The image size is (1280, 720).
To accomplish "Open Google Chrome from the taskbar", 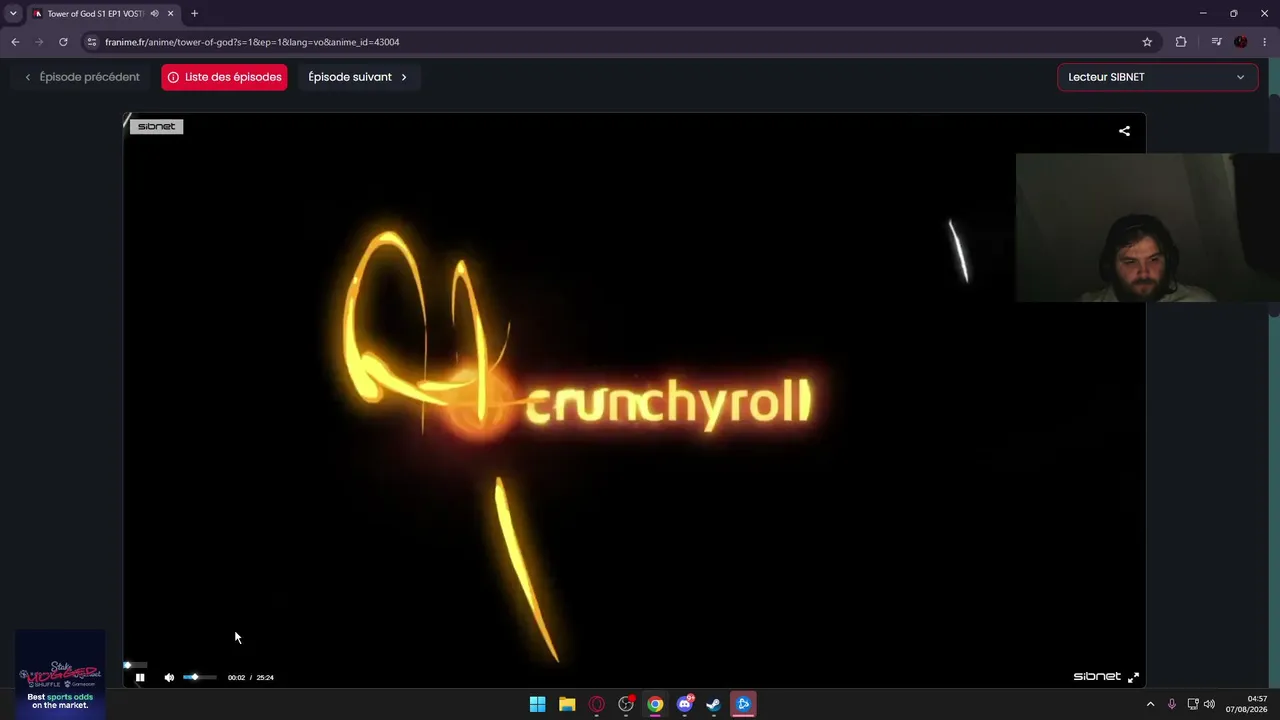I will coord(655,704).
